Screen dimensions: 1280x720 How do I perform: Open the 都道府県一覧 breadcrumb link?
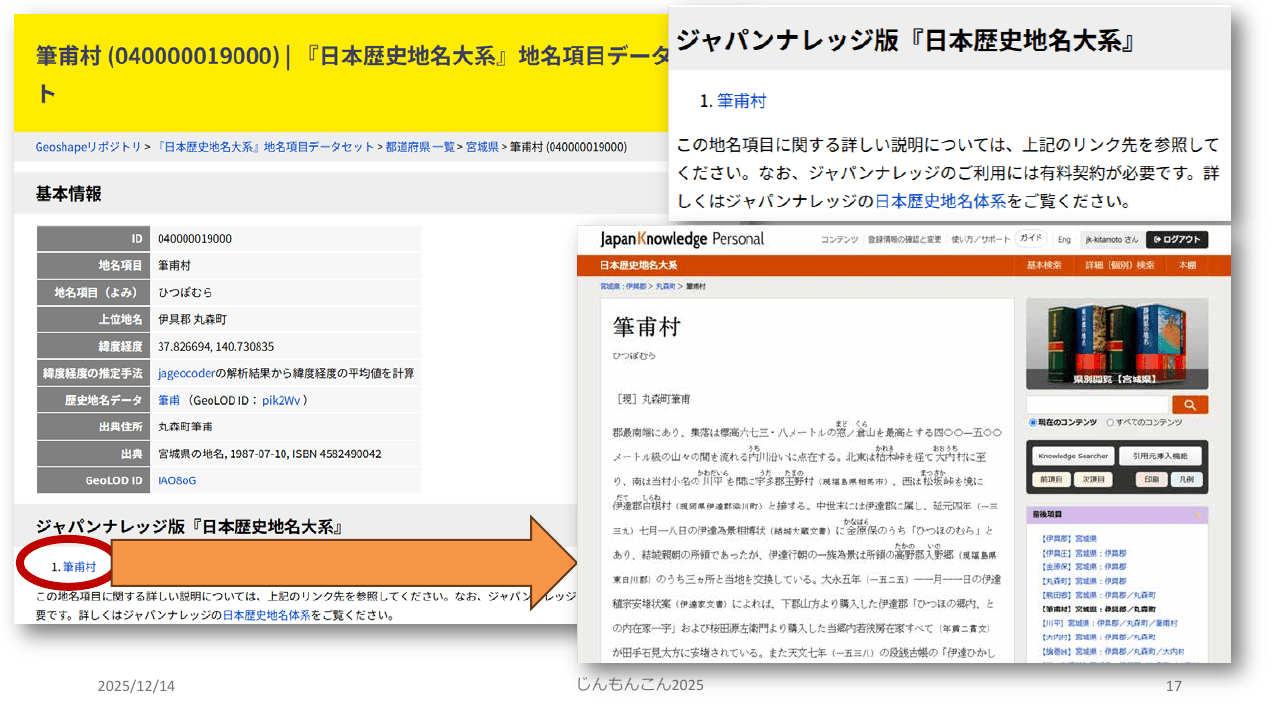pos(421,147)
